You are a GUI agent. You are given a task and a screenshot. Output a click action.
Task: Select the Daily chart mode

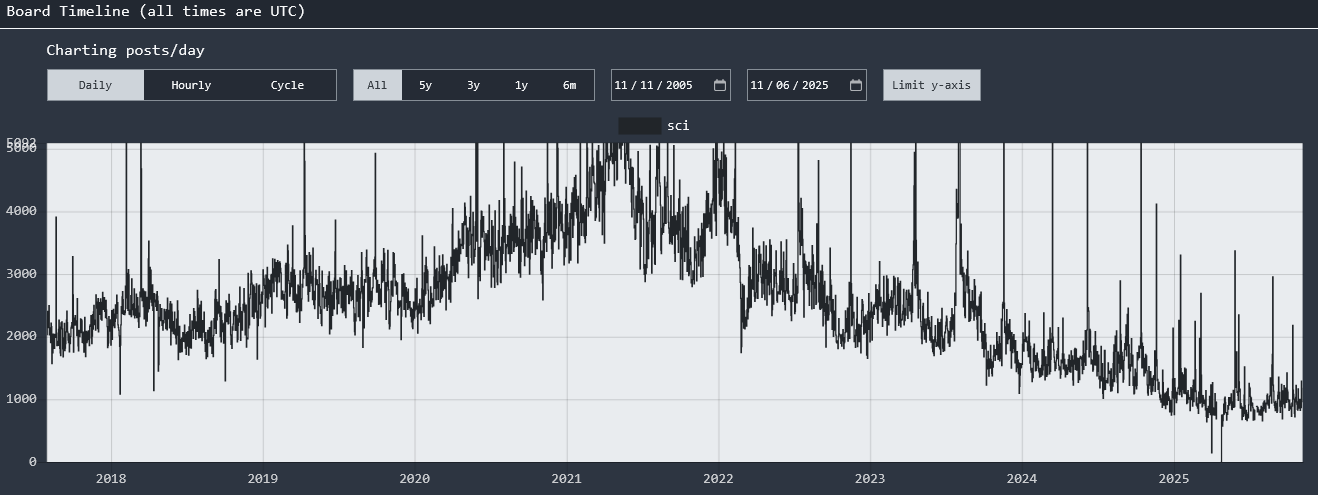coord(95,85)
